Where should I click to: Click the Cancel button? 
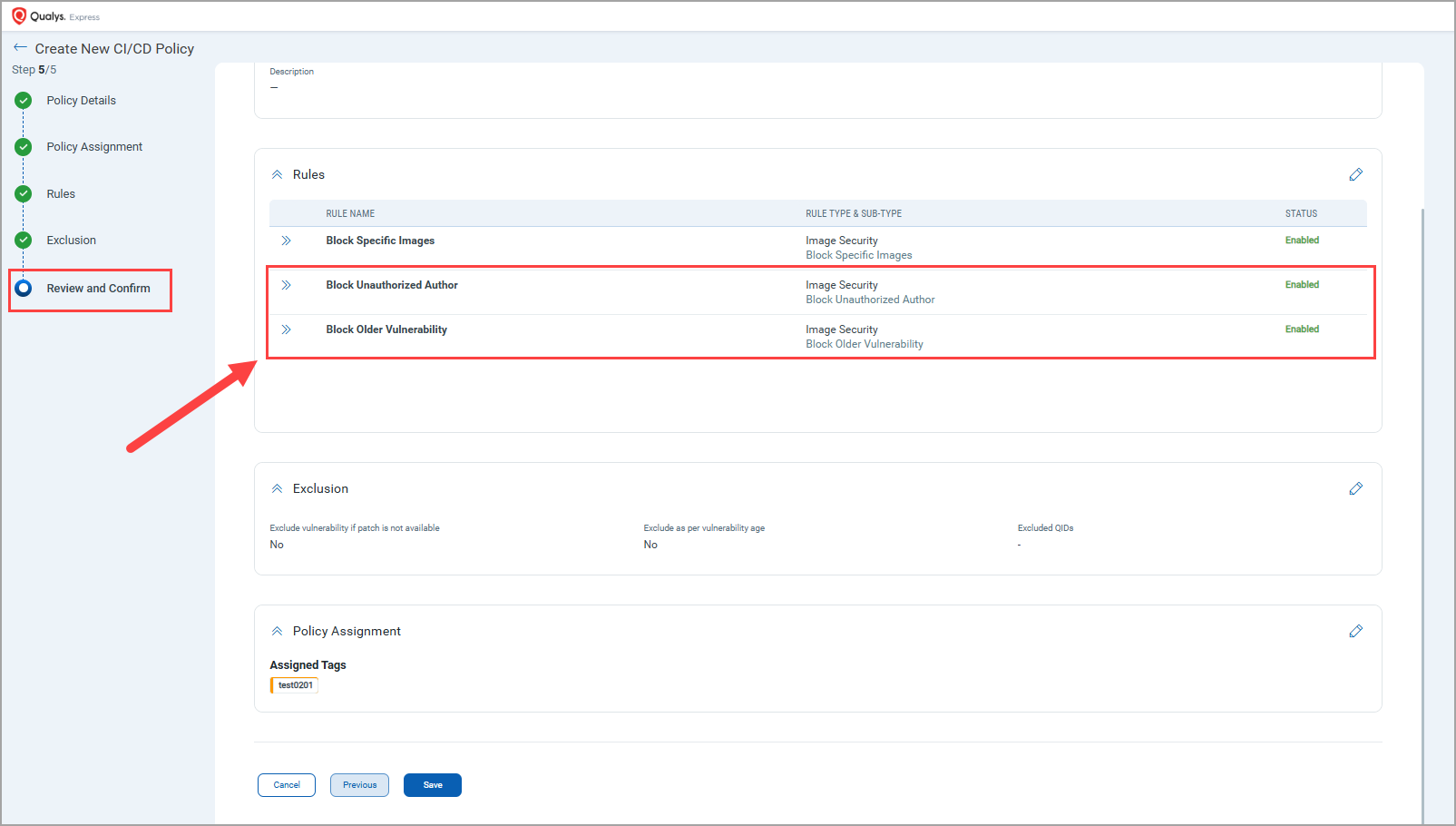287,785
